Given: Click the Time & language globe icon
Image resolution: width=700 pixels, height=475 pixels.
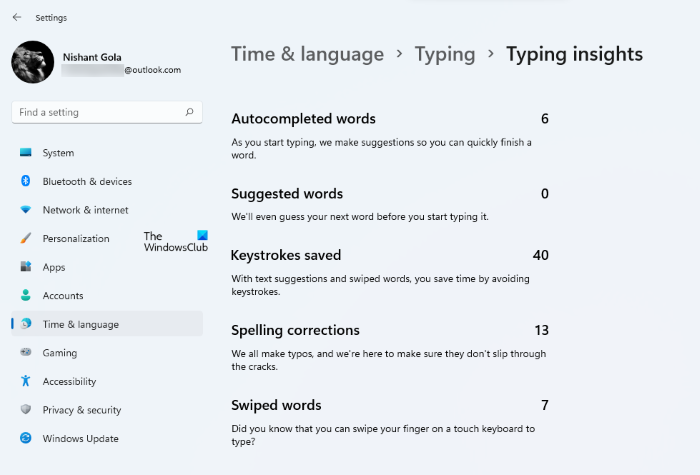Looking at the screenshot, I should 26,324.
